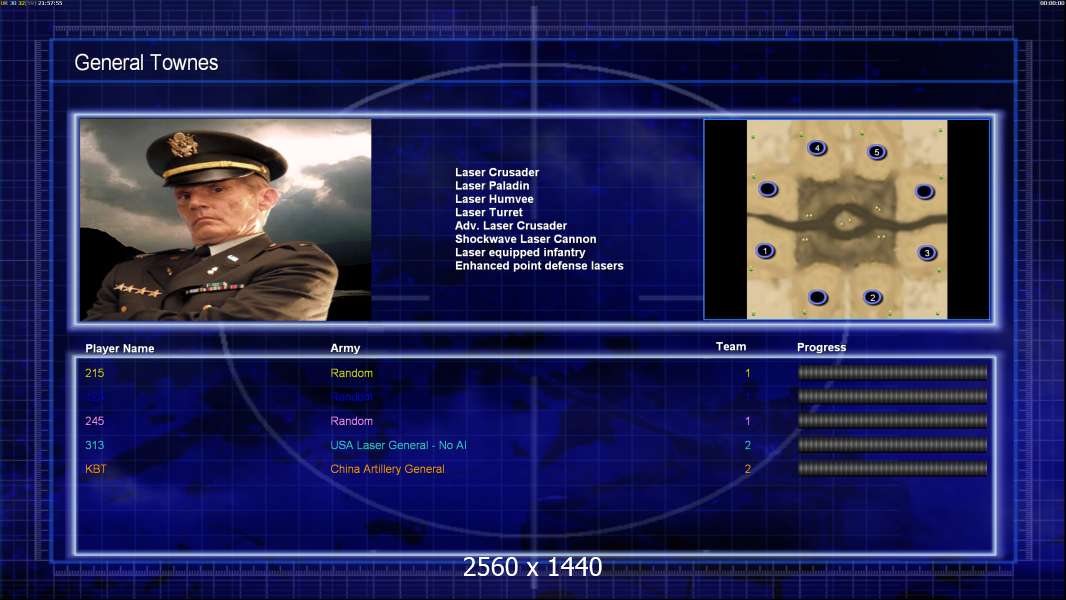The image size is (1066, 600).
Task: Select player name KBT
Action: point(96,469)
